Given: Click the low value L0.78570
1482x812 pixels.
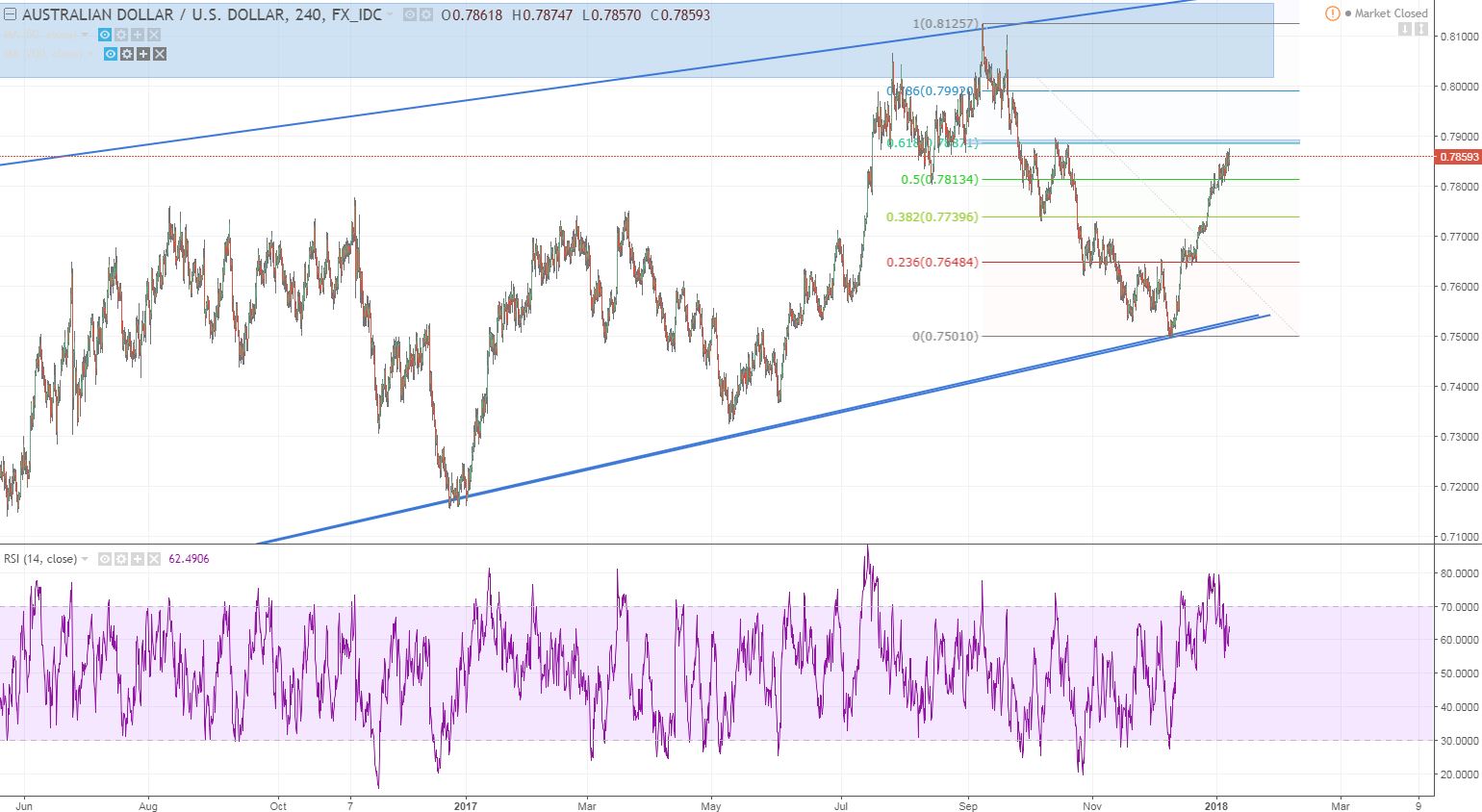Looking at the screenshot, I should point(612,14).
